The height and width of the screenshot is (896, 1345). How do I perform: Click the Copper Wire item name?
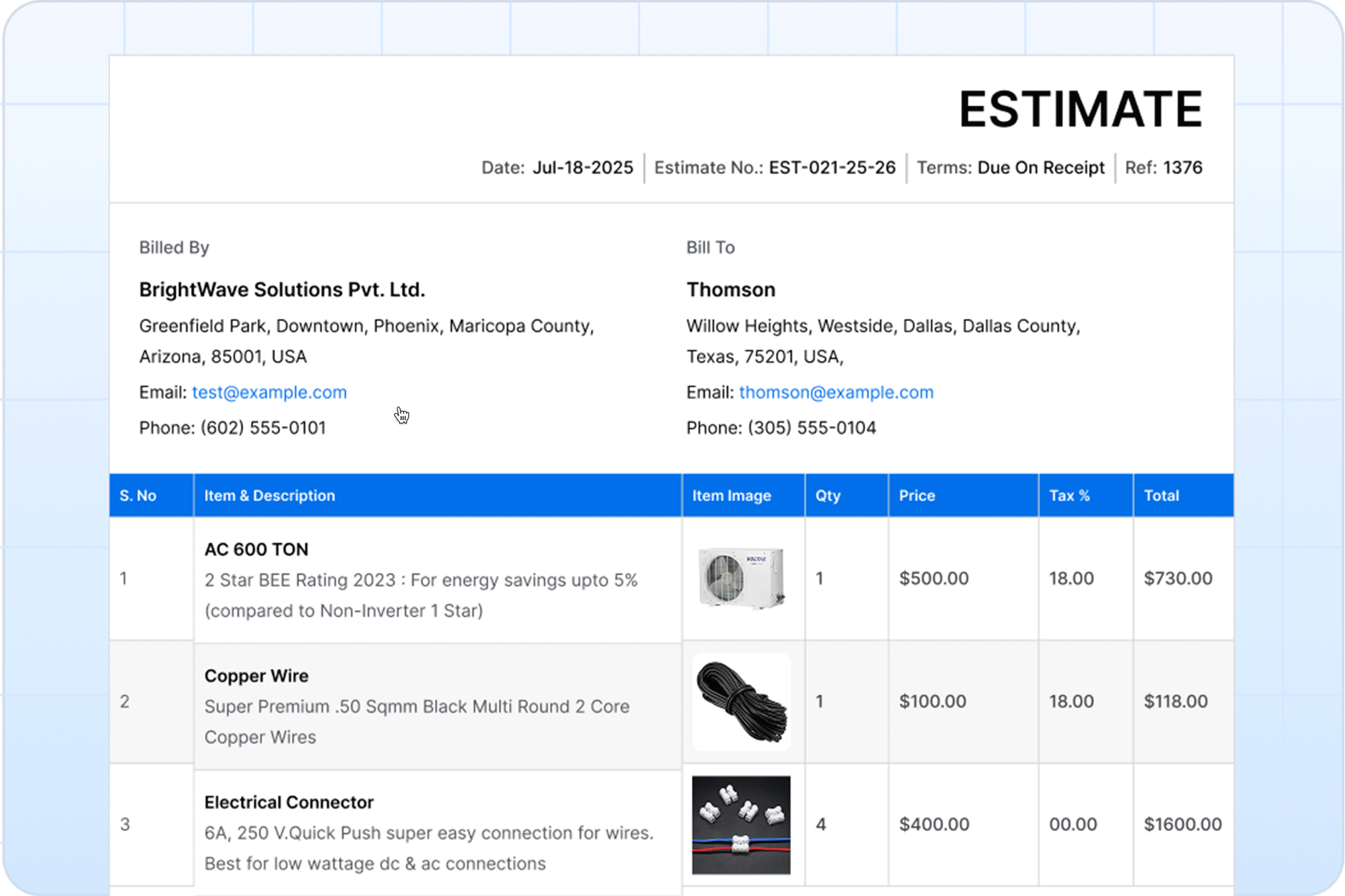click(x=256, y=676)
